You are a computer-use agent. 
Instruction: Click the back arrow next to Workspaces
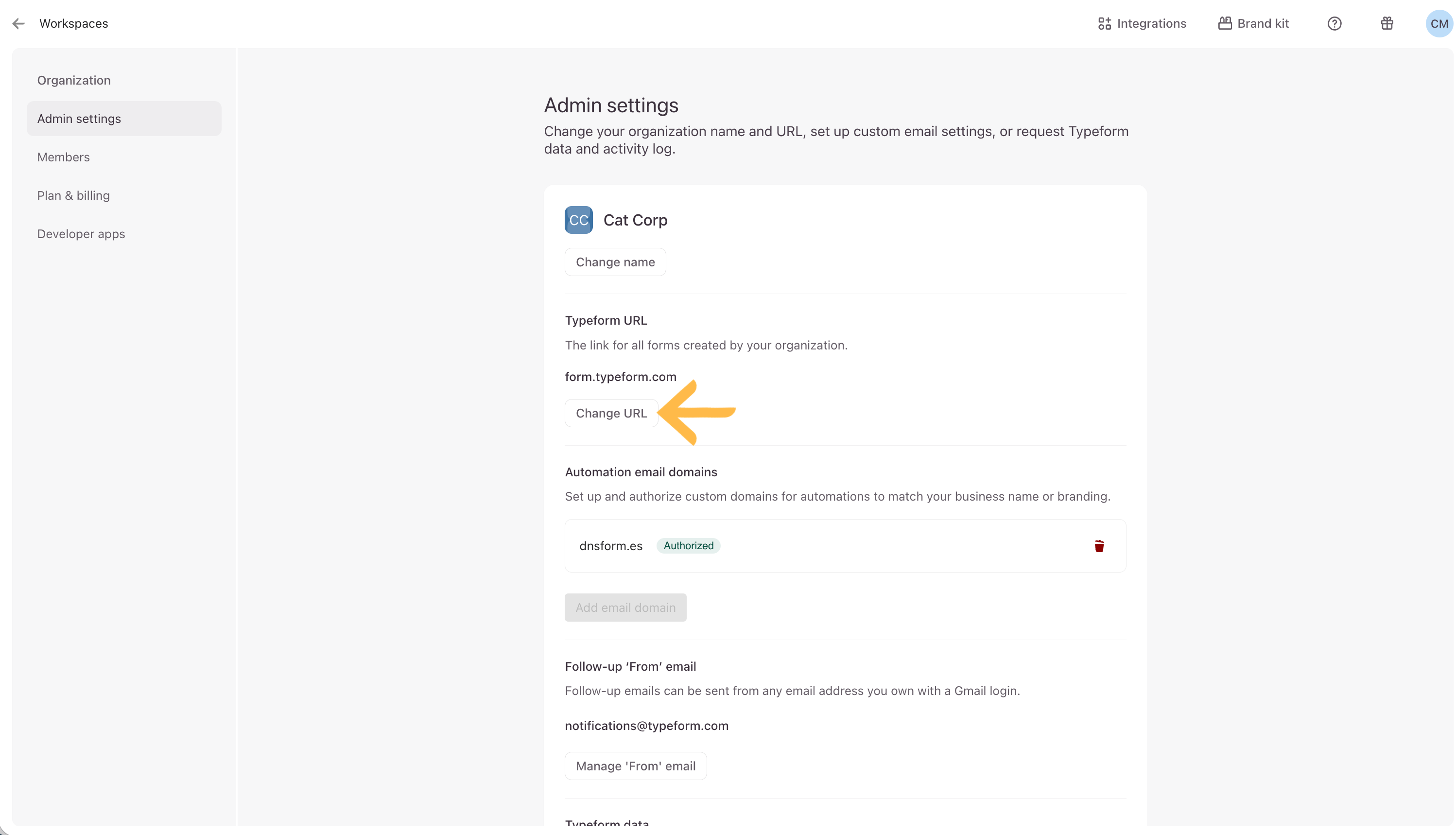click(18, 23)
